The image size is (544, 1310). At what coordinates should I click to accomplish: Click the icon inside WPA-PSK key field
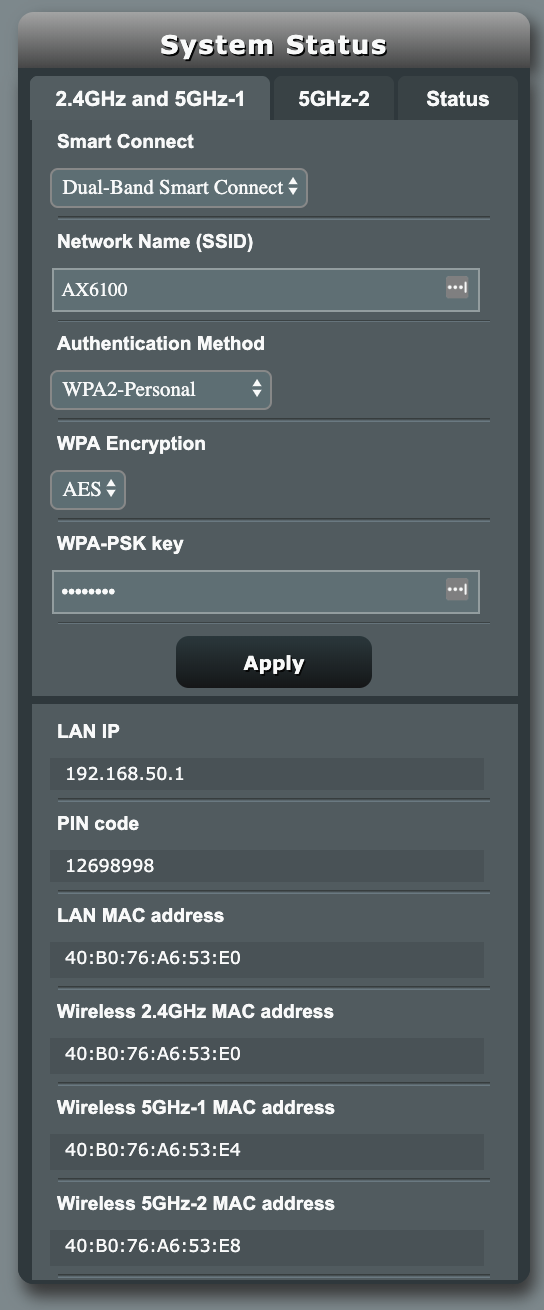pyautogui.click(x=457, y=590)
